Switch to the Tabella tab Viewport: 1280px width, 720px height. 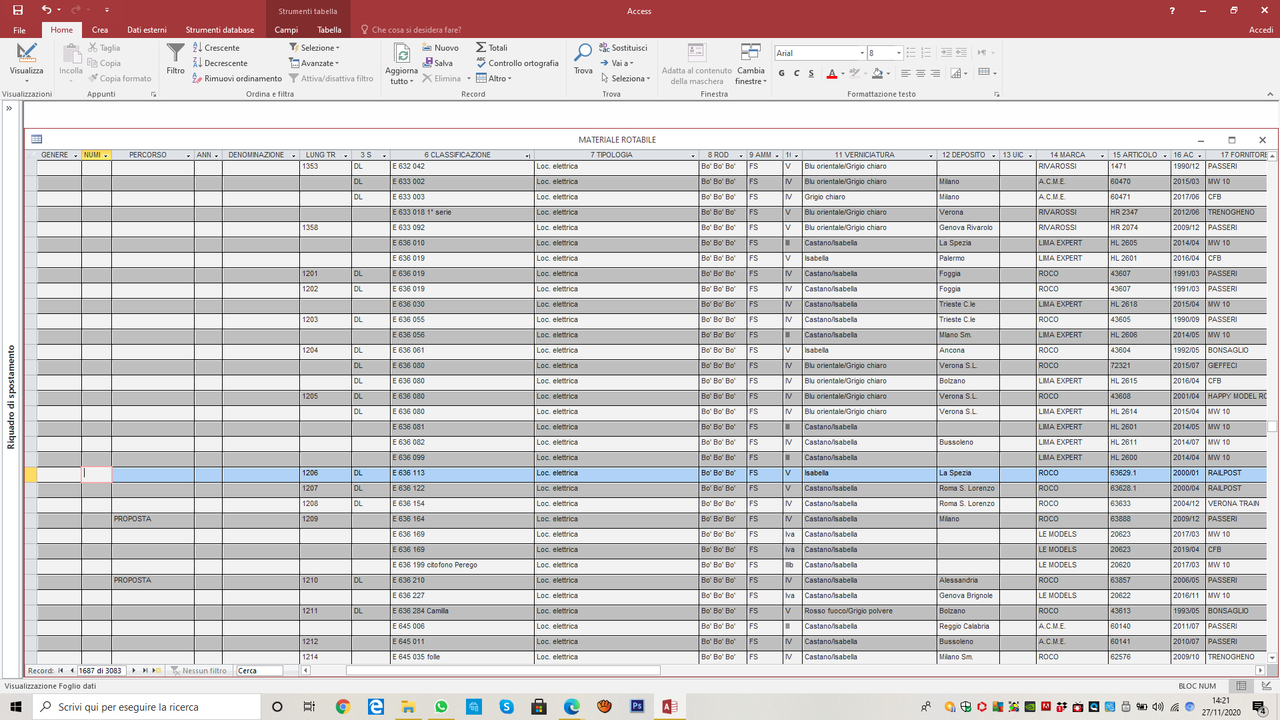(329, 30)
